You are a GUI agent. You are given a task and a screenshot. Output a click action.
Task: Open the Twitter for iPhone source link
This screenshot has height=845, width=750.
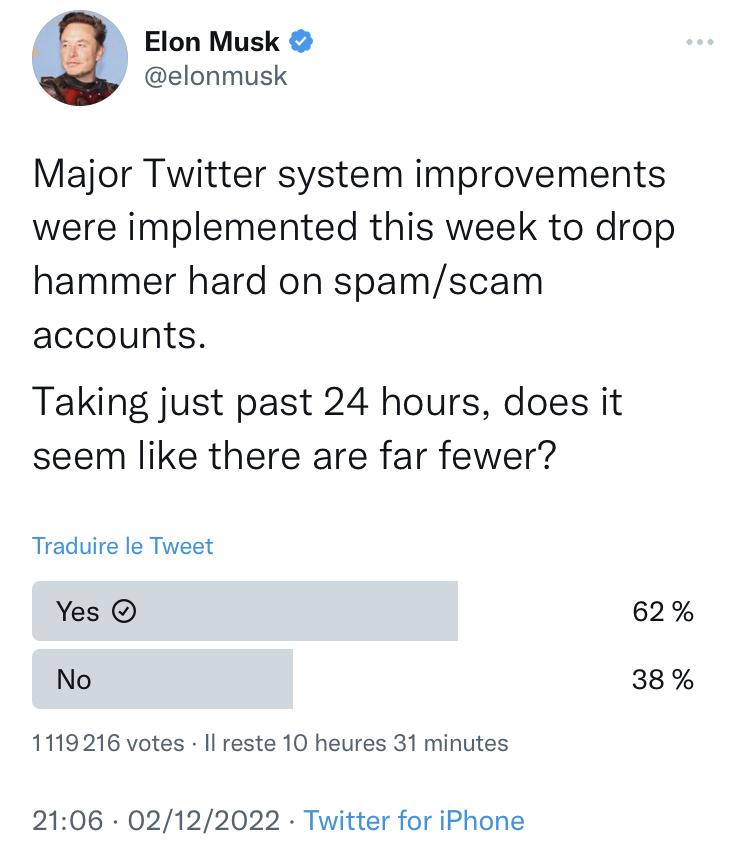point(414,821)
